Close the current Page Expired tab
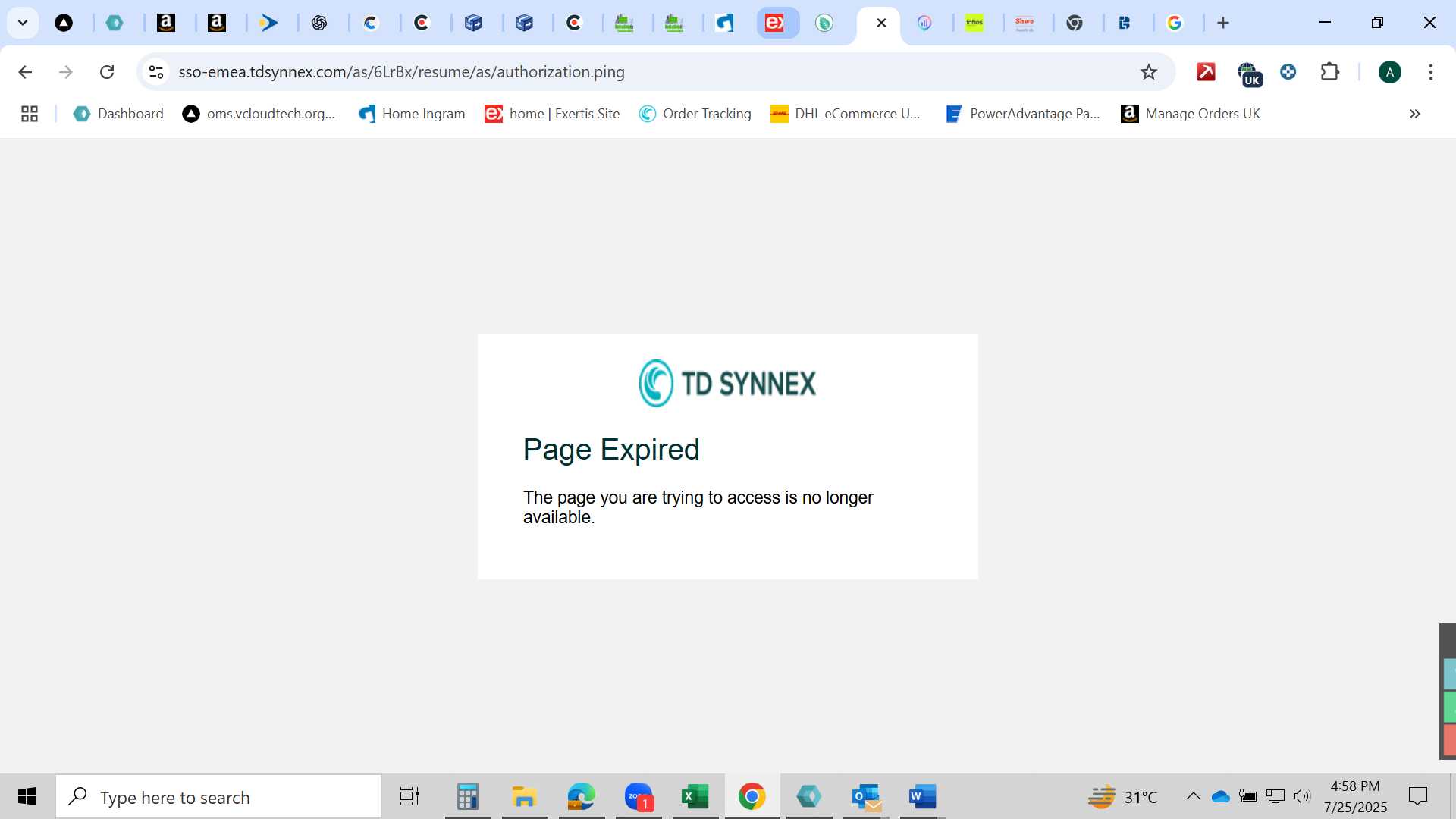The width and height of the screenshot is (1456, 819). (x=881, y=23)
